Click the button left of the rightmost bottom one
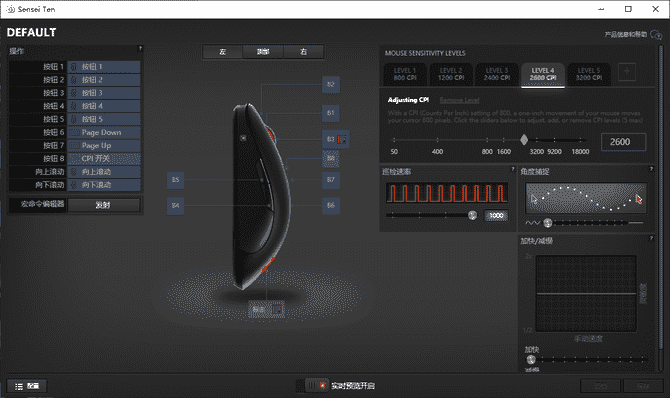Image resolution: width=670 pixels, height=398 pixels. [x=600, y=386]
